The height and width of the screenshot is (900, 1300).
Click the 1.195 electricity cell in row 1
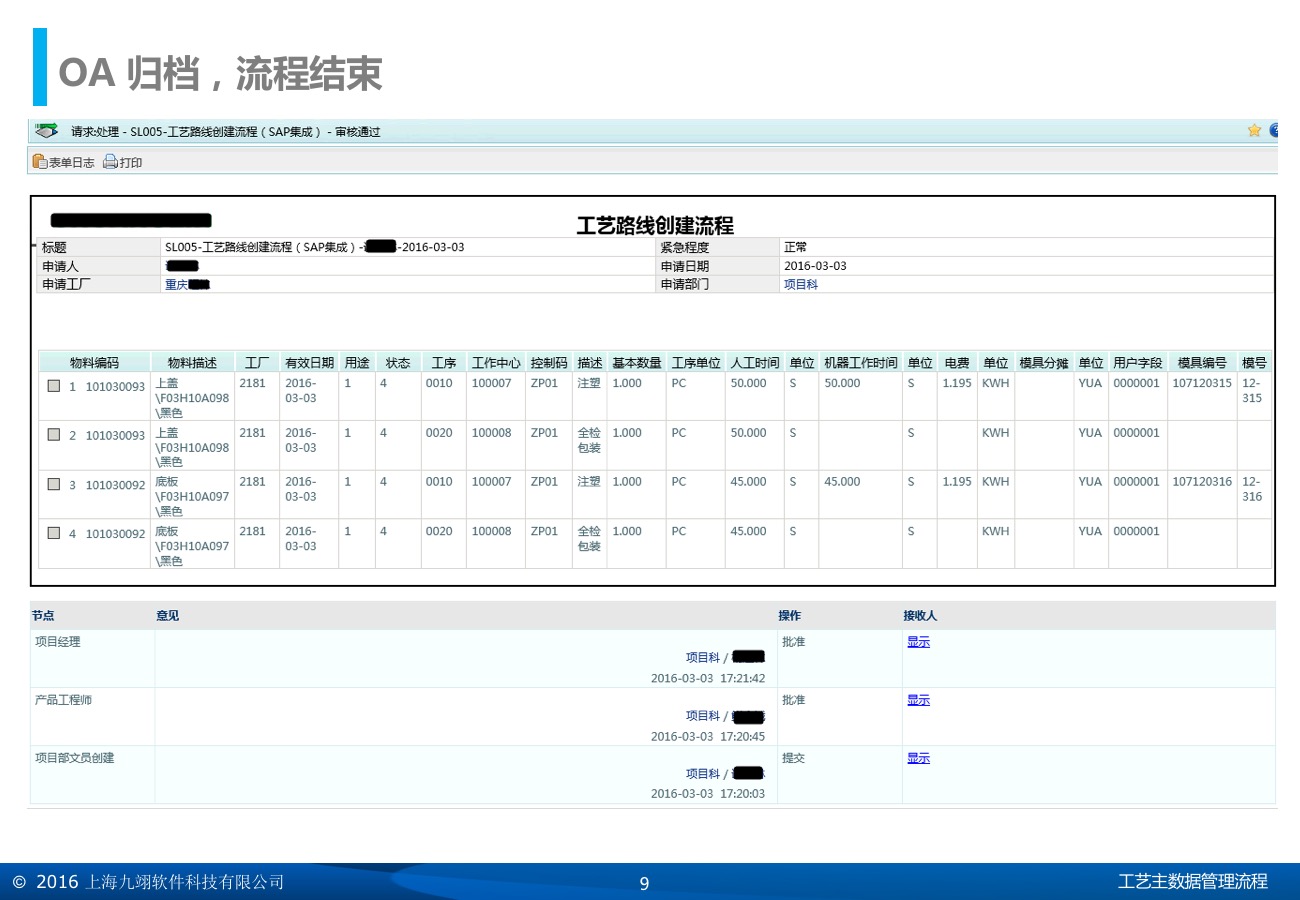(x=957, y=384)
